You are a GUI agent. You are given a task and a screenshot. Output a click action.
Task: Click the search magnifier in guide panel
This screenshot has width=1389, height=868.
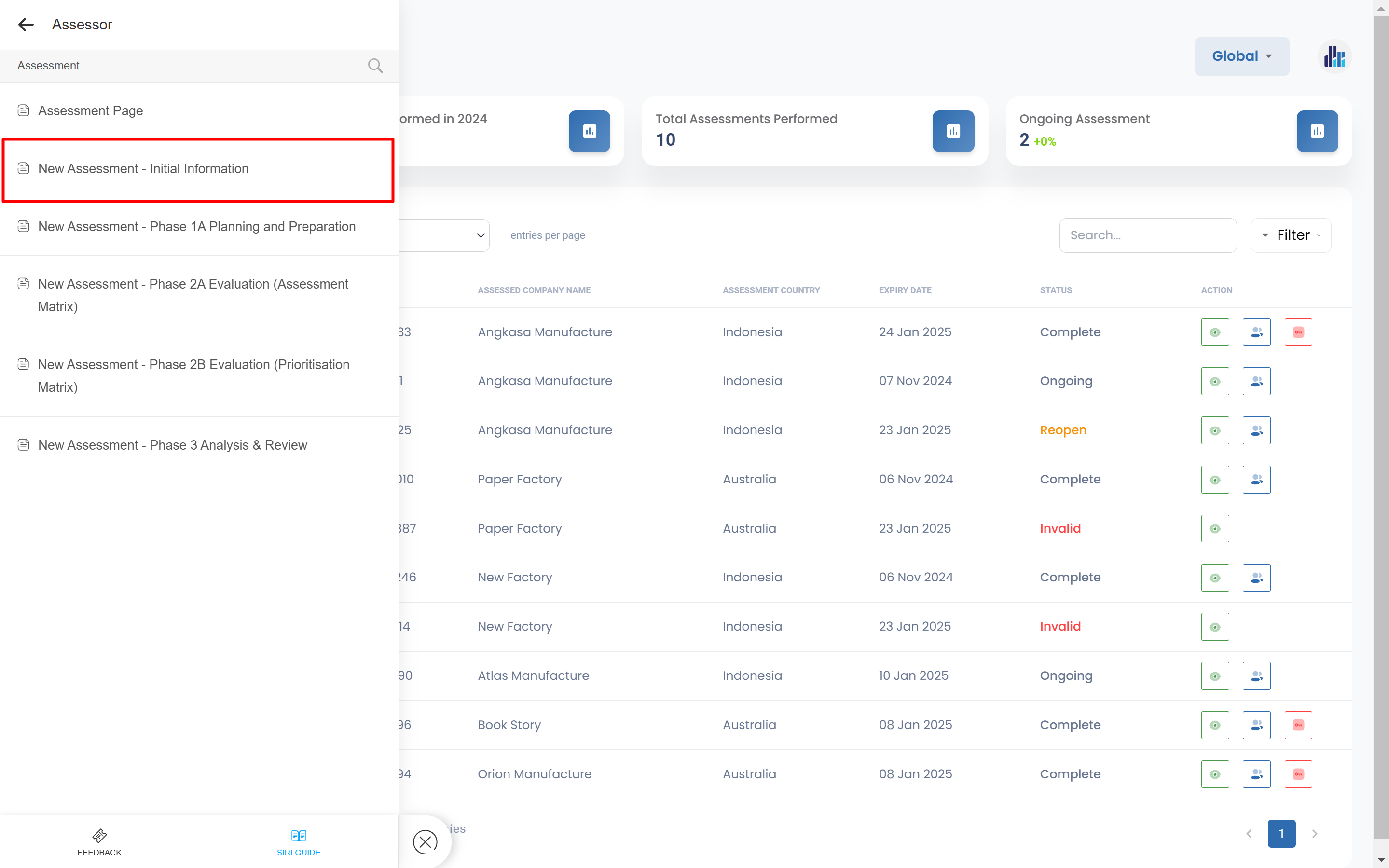pyautogui.click(x=375, y=66)
